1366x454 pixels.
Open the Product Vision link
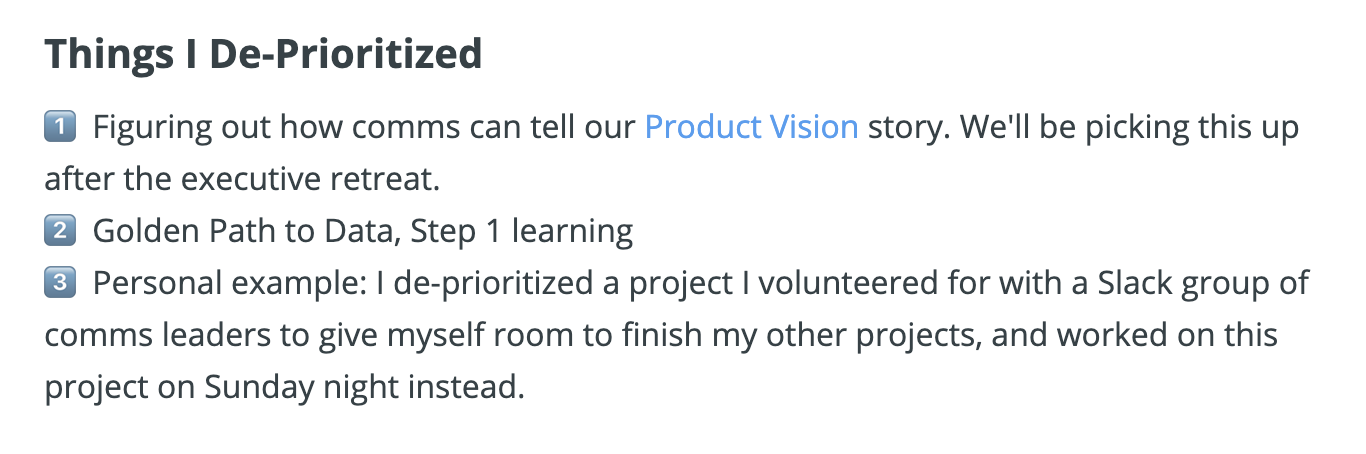point(751,128)
